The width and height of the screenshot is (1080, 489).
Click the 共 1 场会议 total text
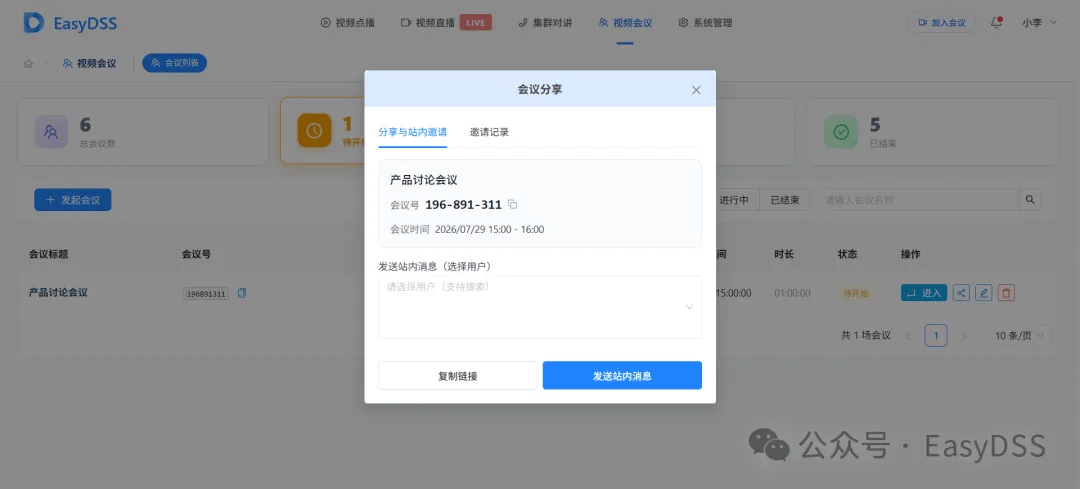tap(866, 335)
